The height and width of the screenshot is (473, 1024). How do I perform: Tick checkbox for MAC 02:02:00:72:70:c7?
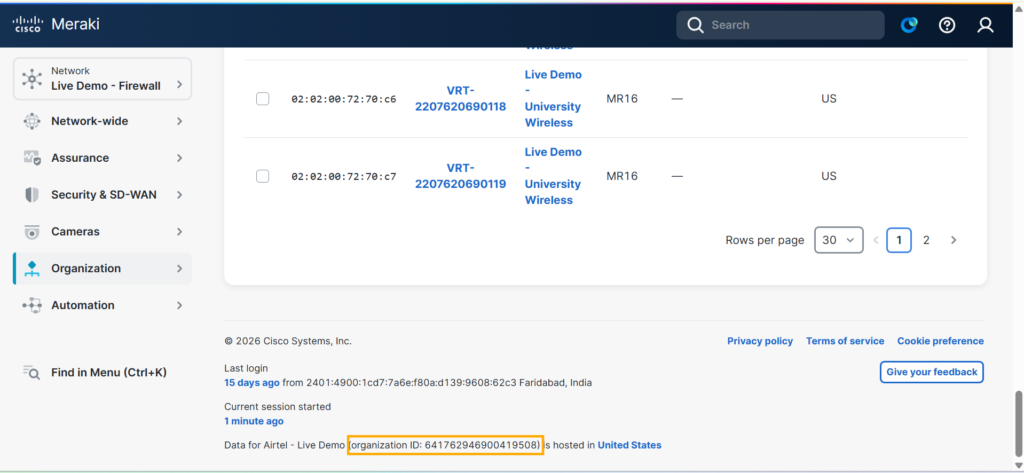[263, 176]
